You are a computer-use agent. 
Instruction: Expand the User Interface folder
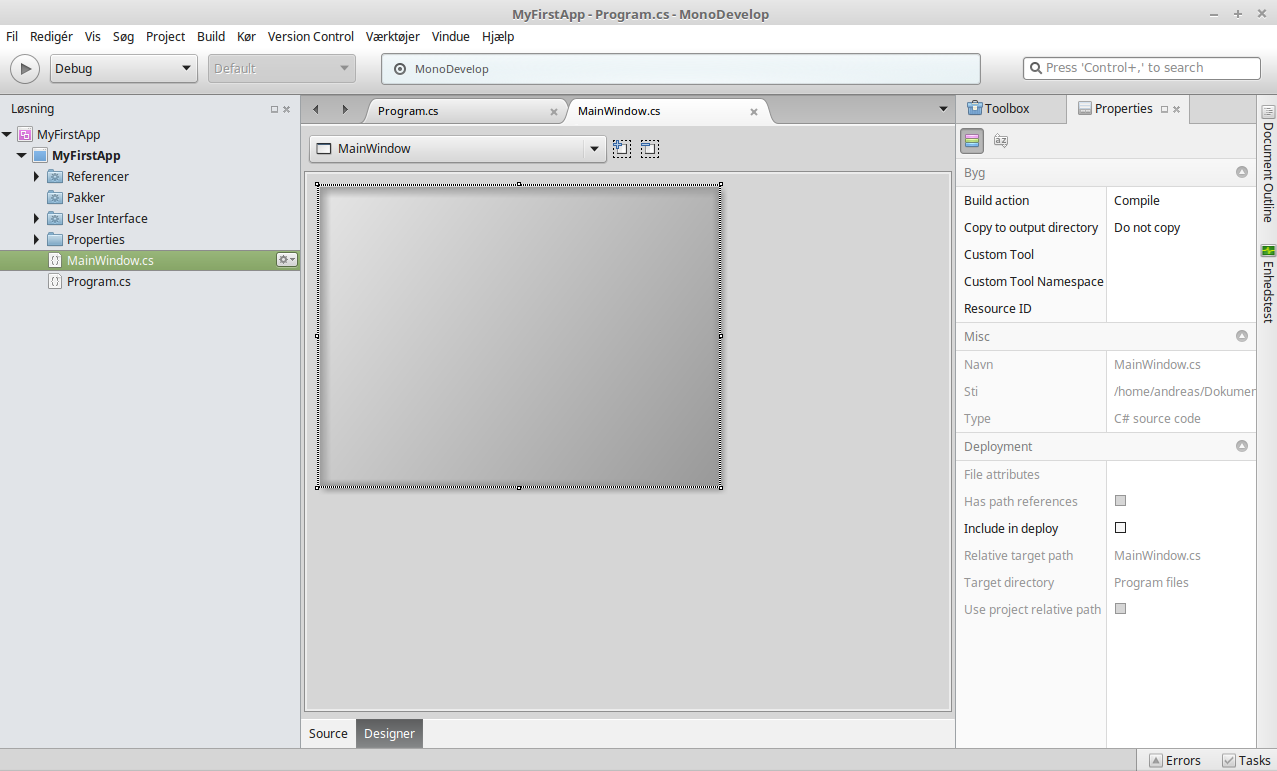point(37,218)
